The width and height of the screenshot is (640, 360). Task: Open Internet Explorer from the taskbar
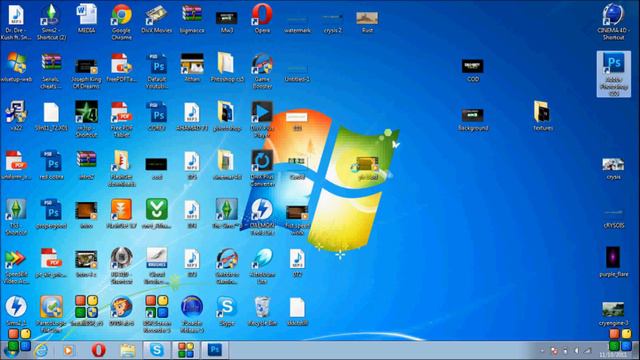41,350
